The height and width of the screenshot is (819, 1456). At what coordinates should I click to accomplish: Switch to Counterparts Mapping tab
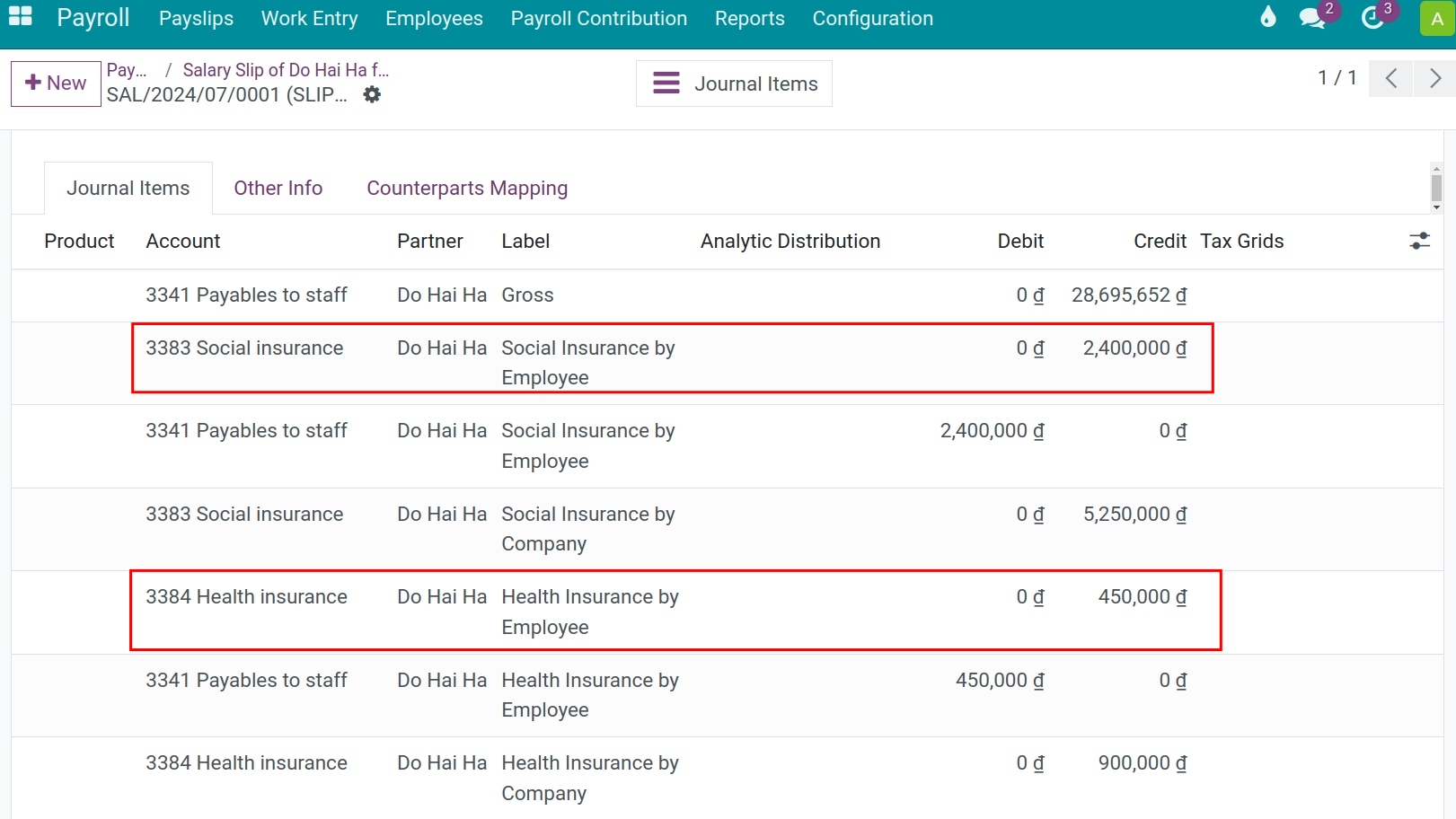coord(467,188)
